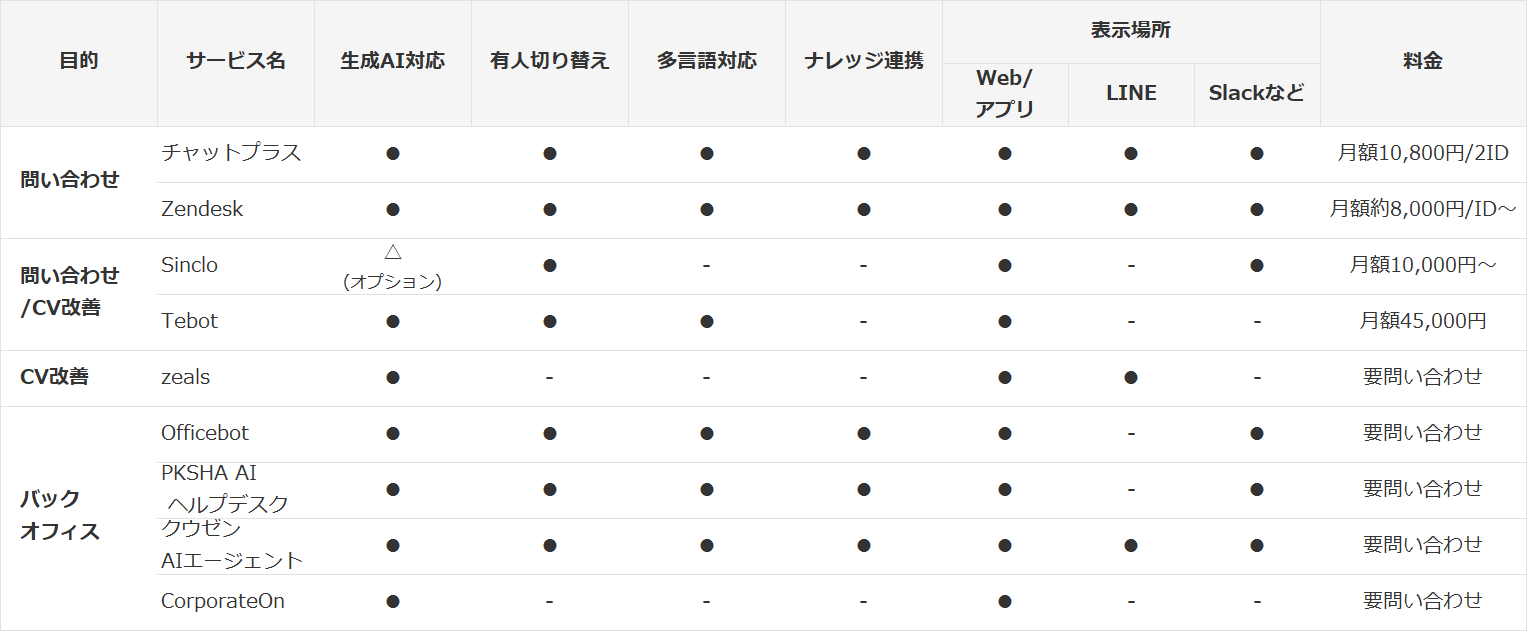Image resolution: width=1527 pixels, height=631 pixels.
Task: Select the 料金 column header
Action: click(1423, 62)
